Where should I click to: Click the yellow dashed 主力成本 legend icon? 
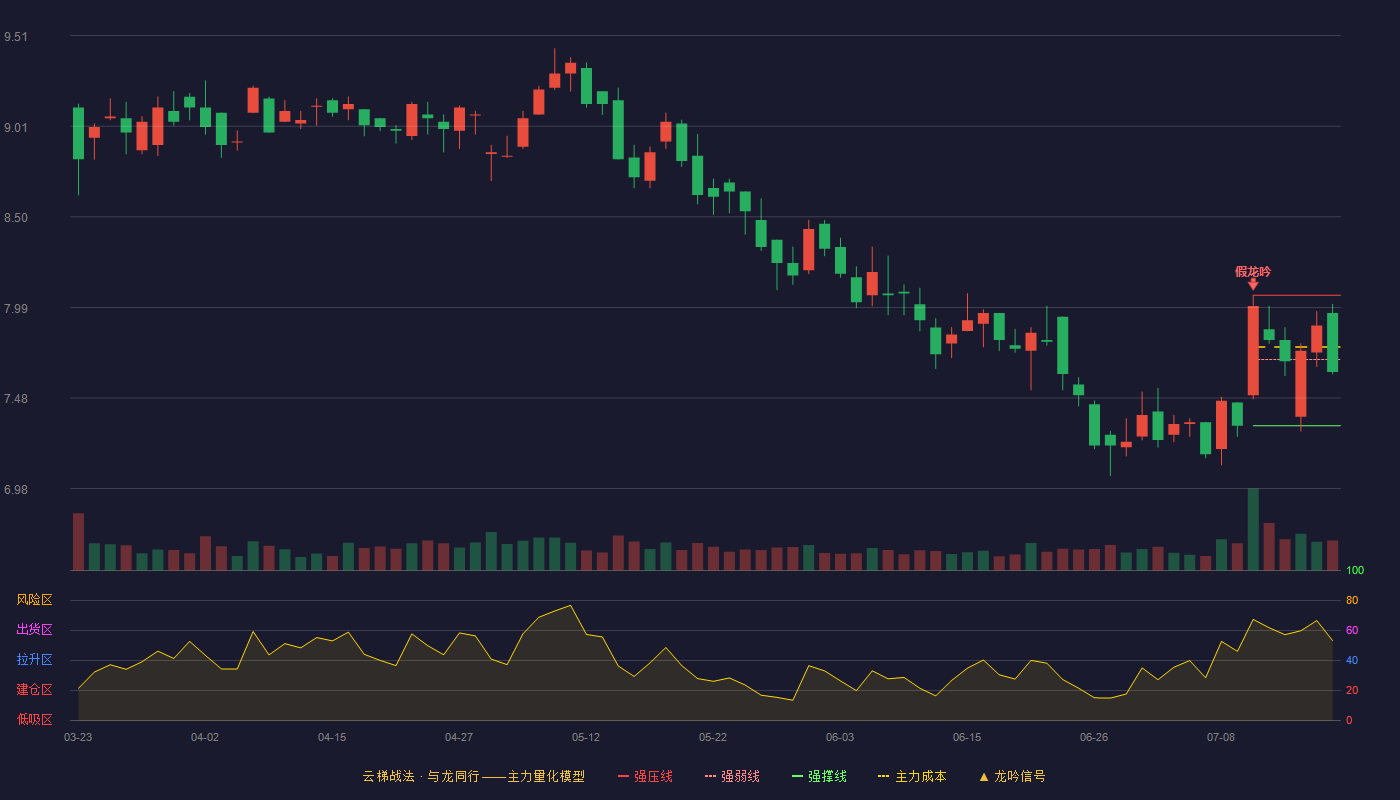pyautogui.click(x=883, y=776)
